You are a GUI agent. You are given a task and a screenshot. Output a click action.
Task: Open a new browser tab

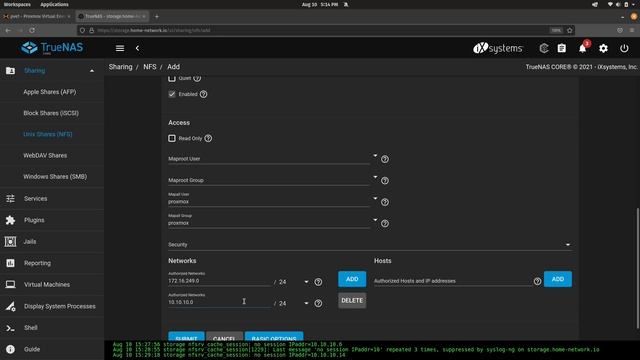tap(157, 16)
